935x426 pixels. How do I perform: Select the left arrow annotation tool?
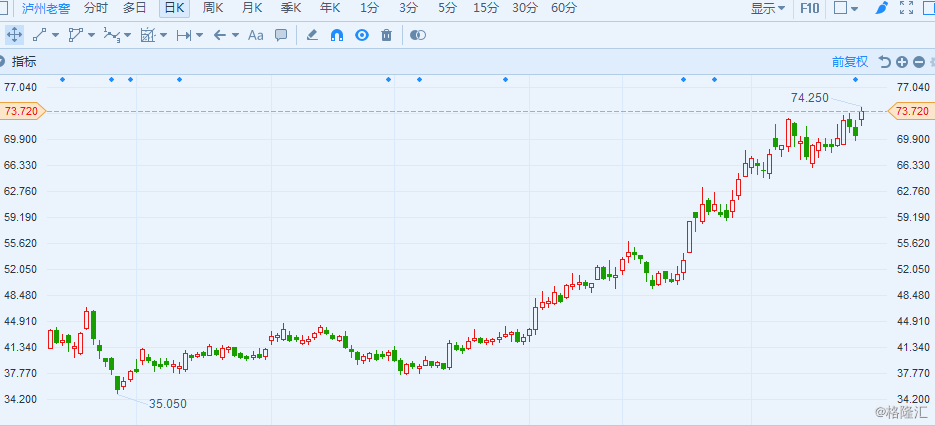tap(219, 35)
